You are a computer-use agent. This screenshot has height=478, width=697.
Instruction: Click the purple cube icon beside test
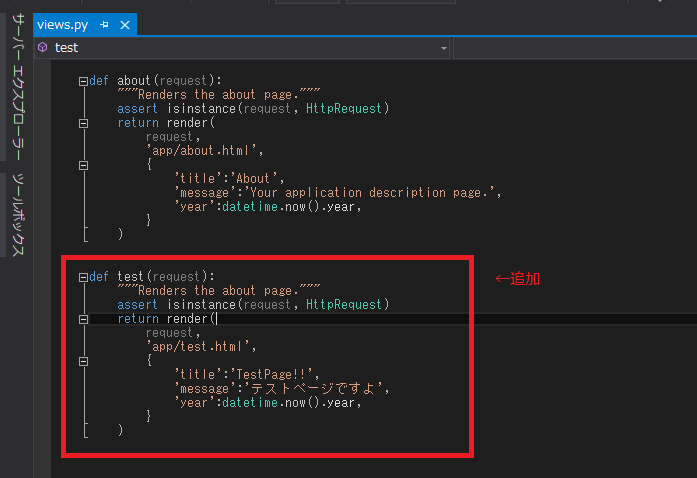click(43, 47)
